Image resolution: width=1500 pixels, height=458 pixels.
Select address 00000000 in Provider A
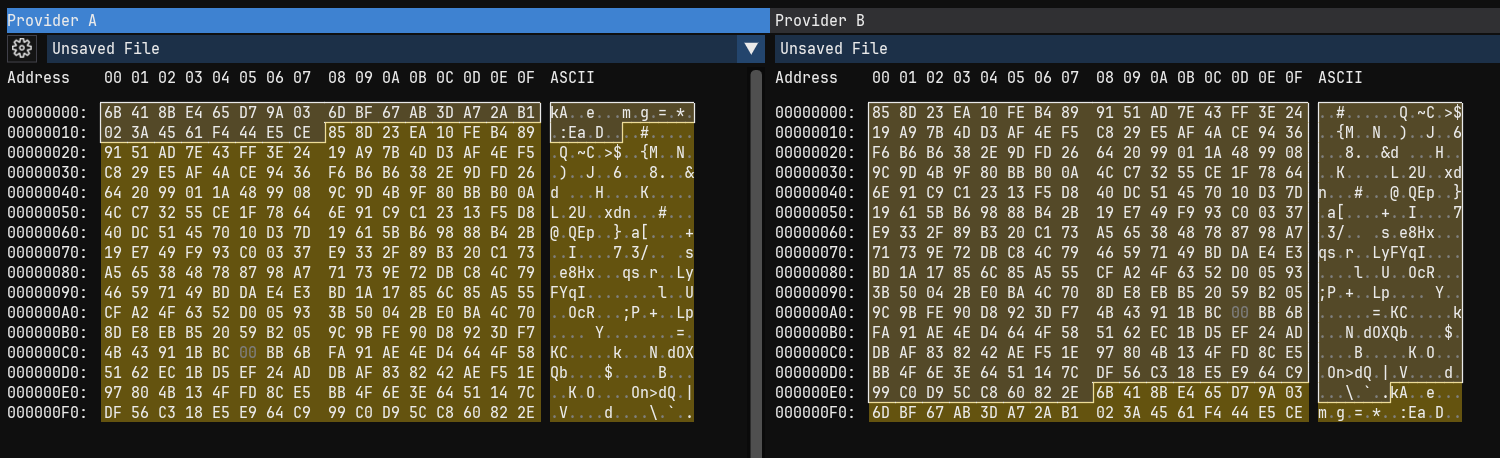pyautogui.click(x=47, y=112)
